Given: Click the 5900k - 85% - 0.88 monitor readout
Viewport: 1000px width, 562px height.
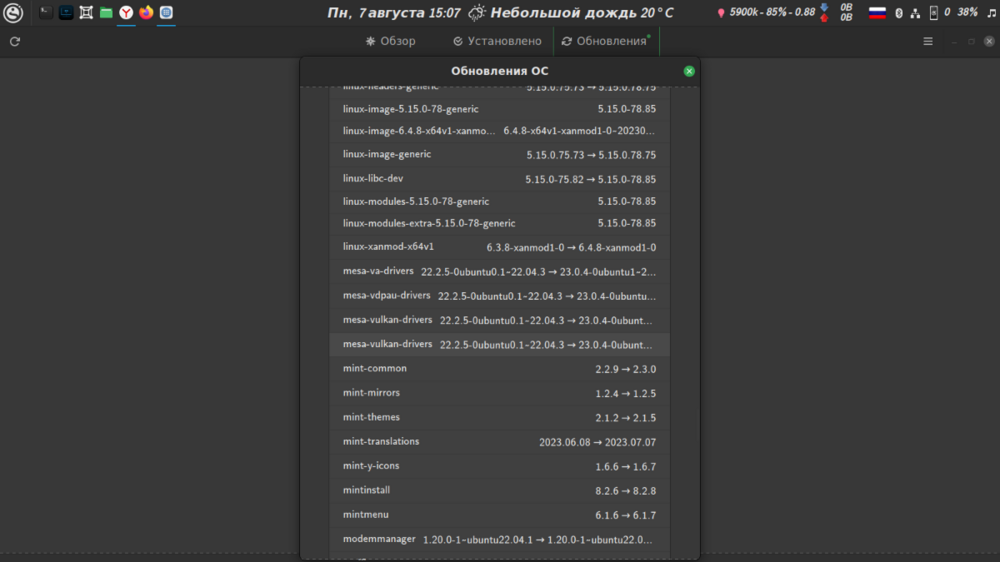Looking at the screenshot, I should point(772,12).
